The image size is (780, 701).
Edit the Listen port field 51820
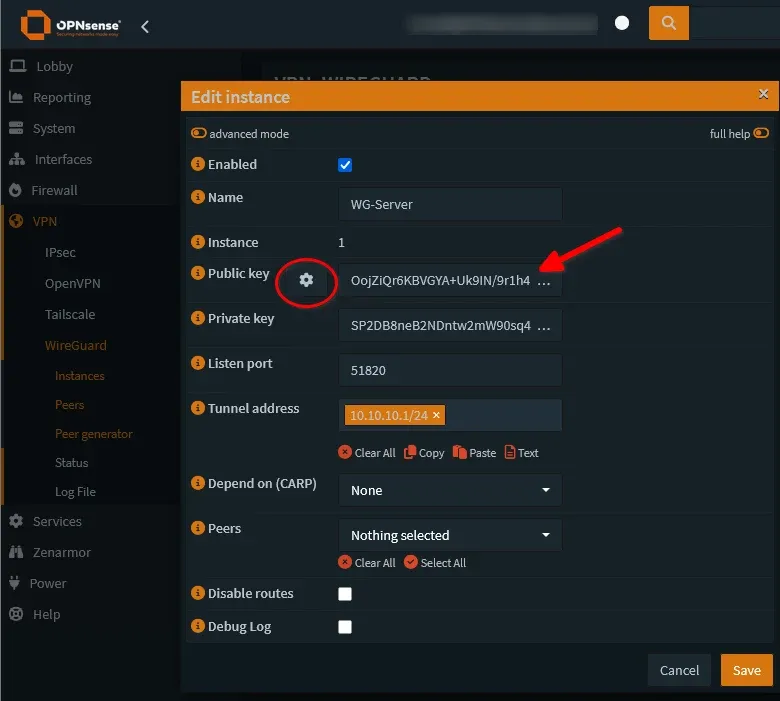450,370
